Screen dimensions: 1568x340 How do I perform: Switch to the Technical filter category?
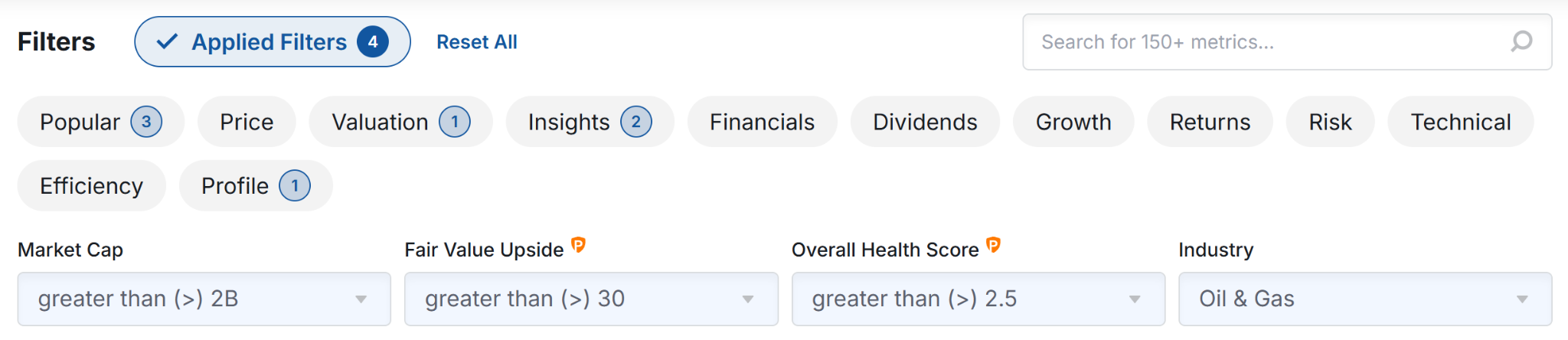[1460, 122]
